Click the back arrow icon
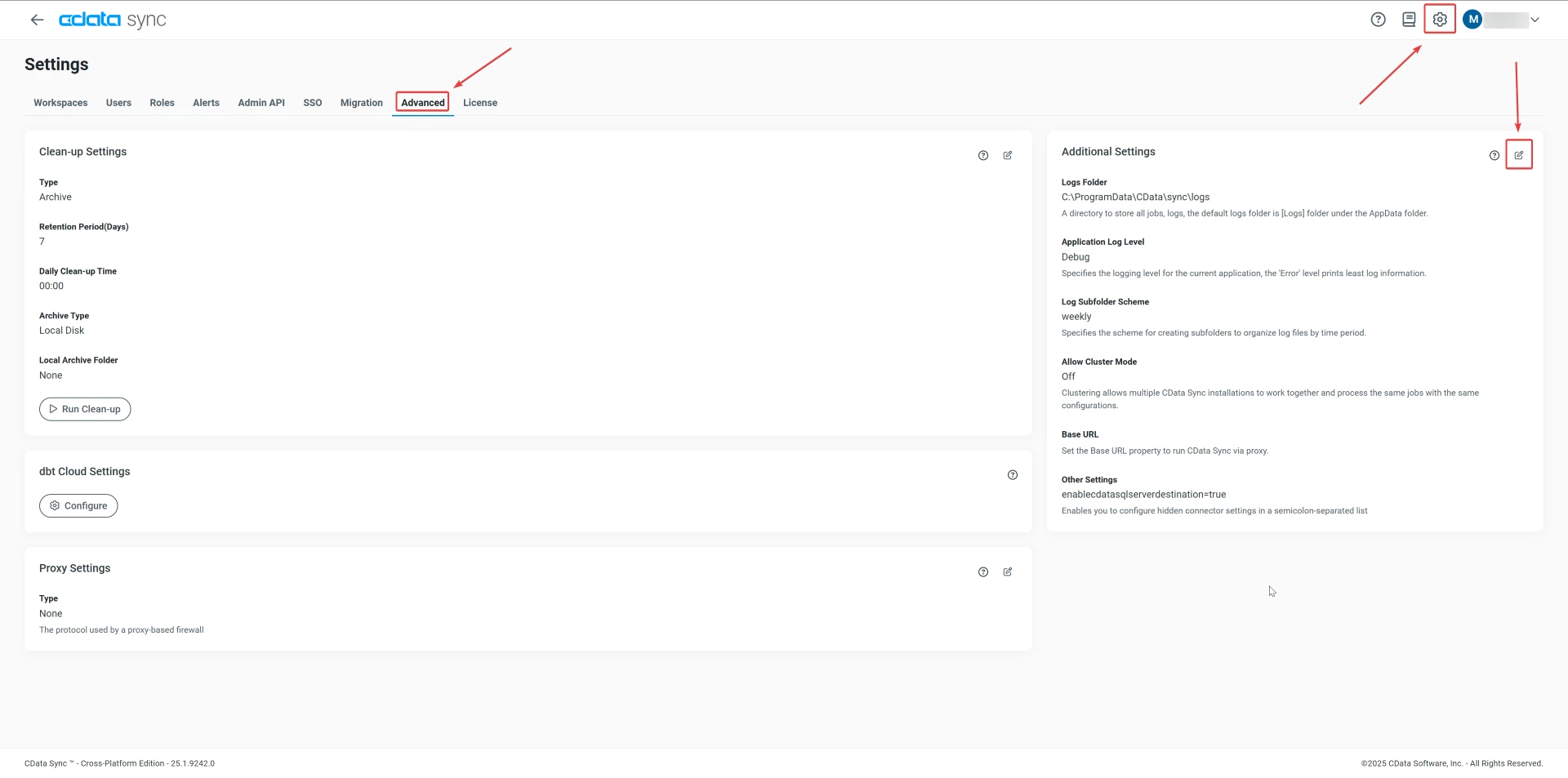The height and width of the screenshot is (778, 1568). point(37,20)
